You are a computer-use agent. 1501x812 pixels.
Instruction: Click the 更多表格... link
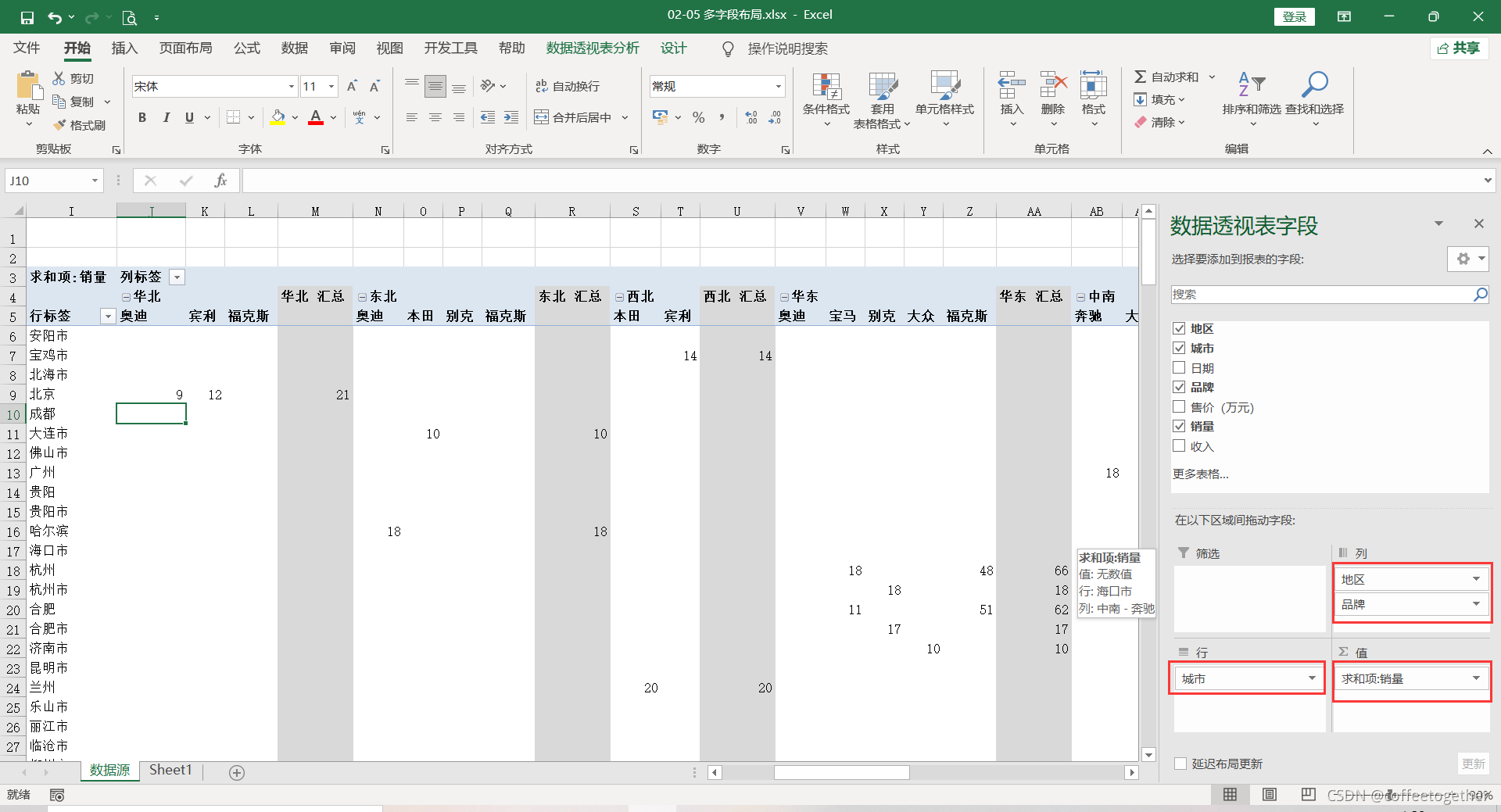[x=1201, y=474]
